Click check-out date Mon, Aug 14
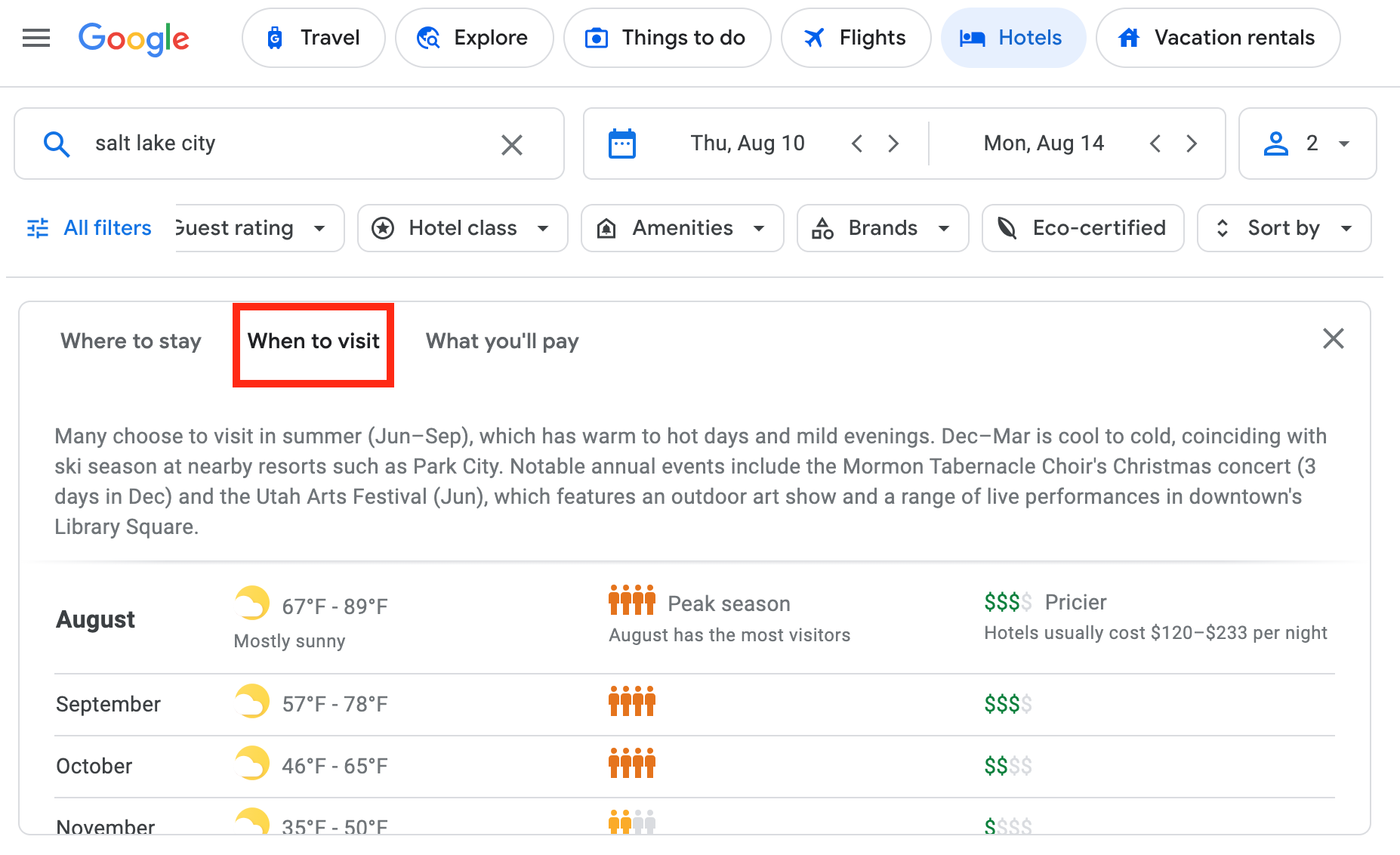This screenshot has width=1400, height=855. click(1044, 144)
